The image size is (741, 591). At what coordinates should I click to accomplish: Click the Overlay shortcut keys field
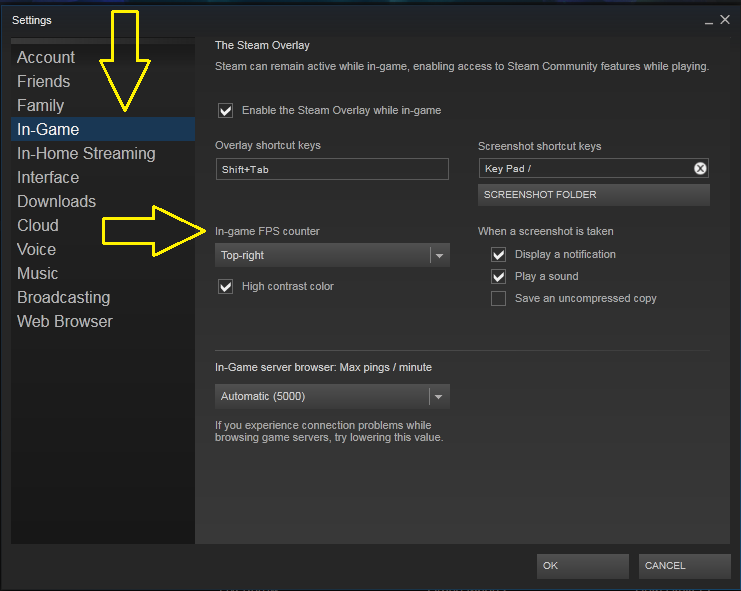(332, 170)
